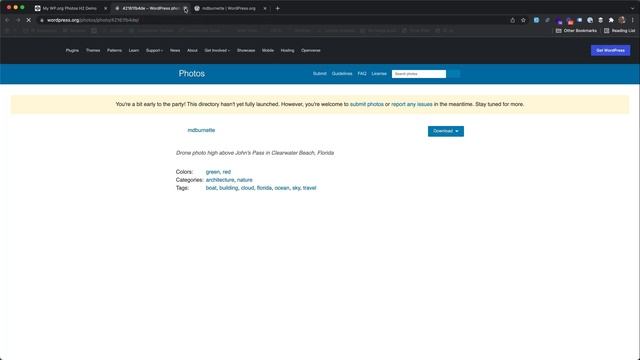The image size is (640, 360).
Task: Open Other Bookmarks folder
Action: point(576,31)
